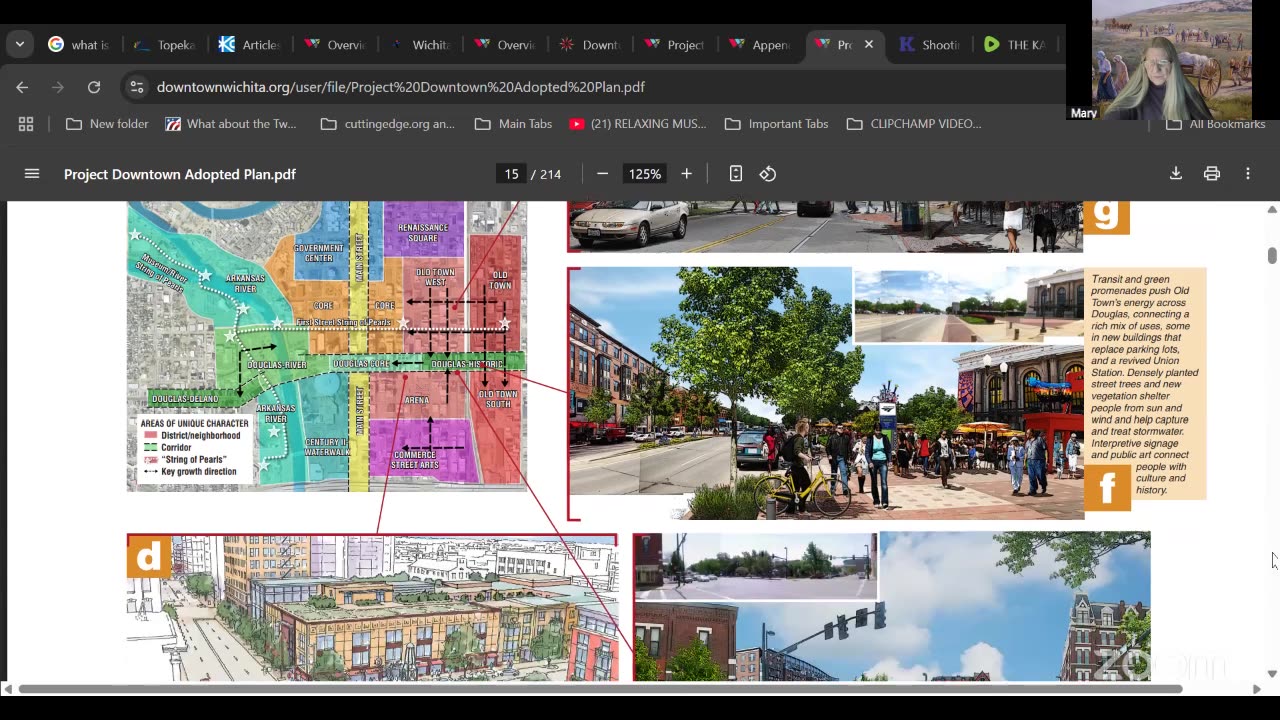1280x720 pixels.
Task: Click the zoom percentage field
Action: coord(644,174)
